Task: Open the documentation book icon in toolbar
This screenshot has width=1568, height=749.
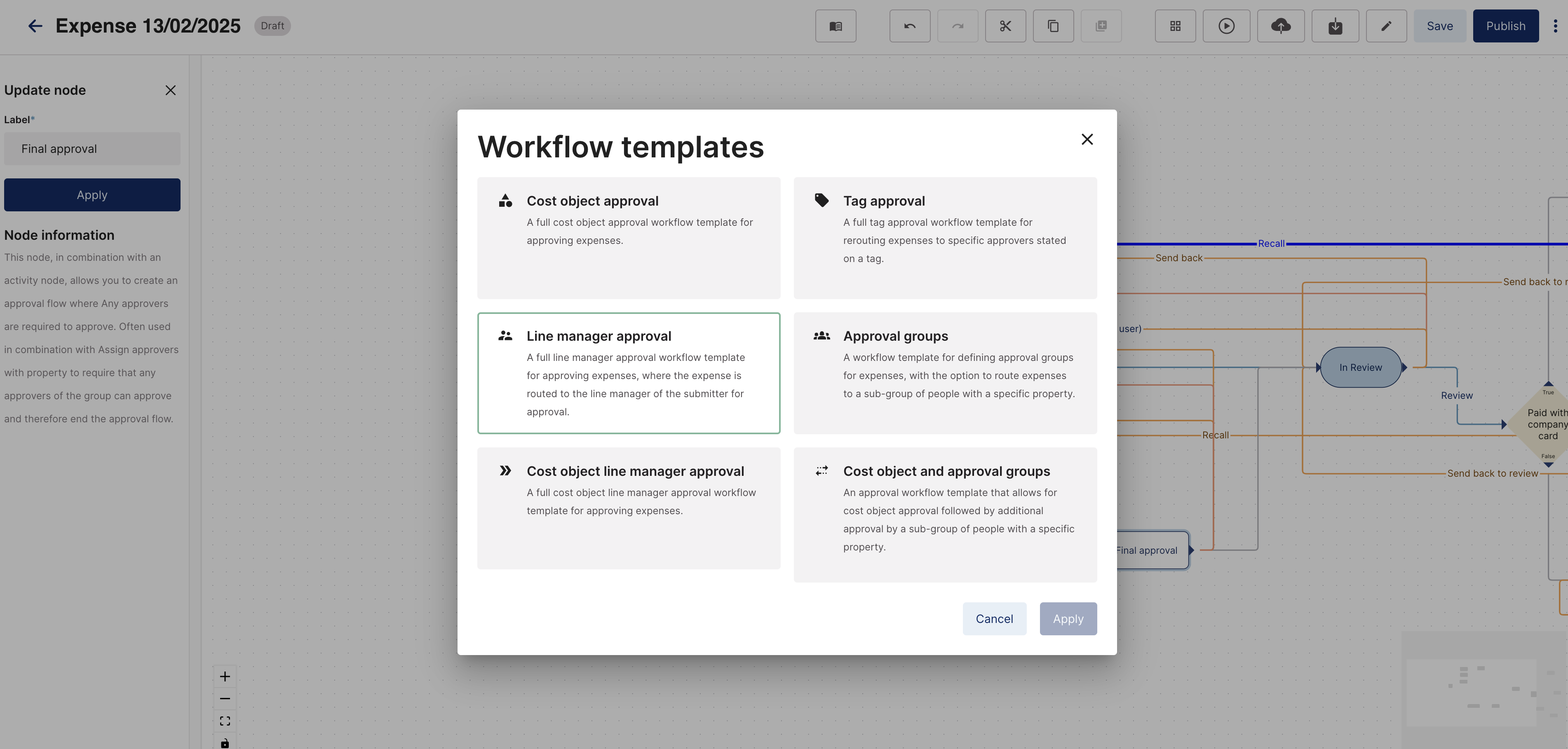Action: click(x=836, y=26)
